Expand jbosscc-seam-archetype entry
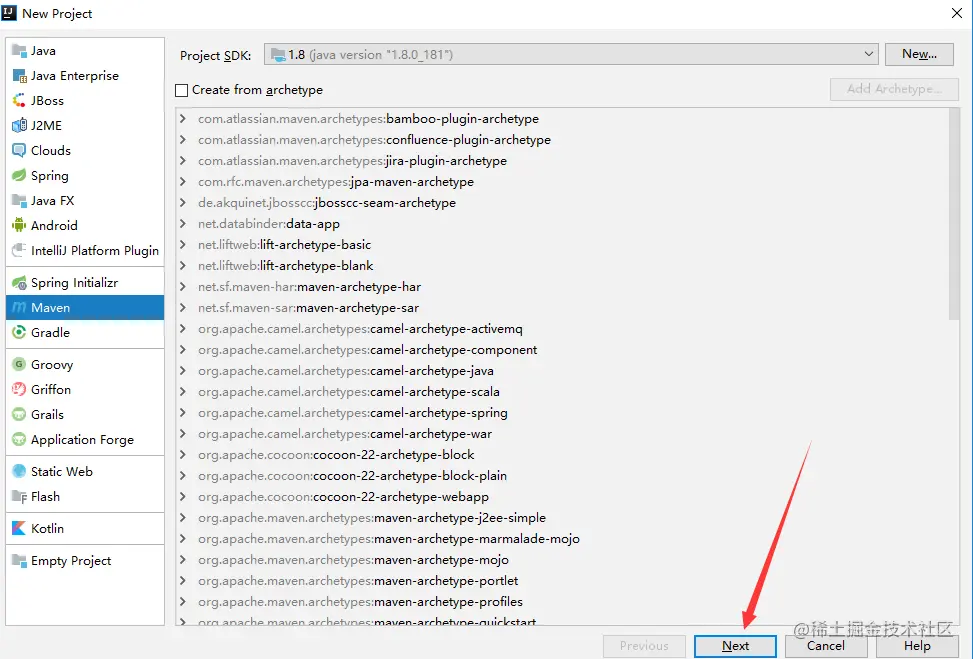Viewport: 973px width, 659px height. click(x=183, y=203)
